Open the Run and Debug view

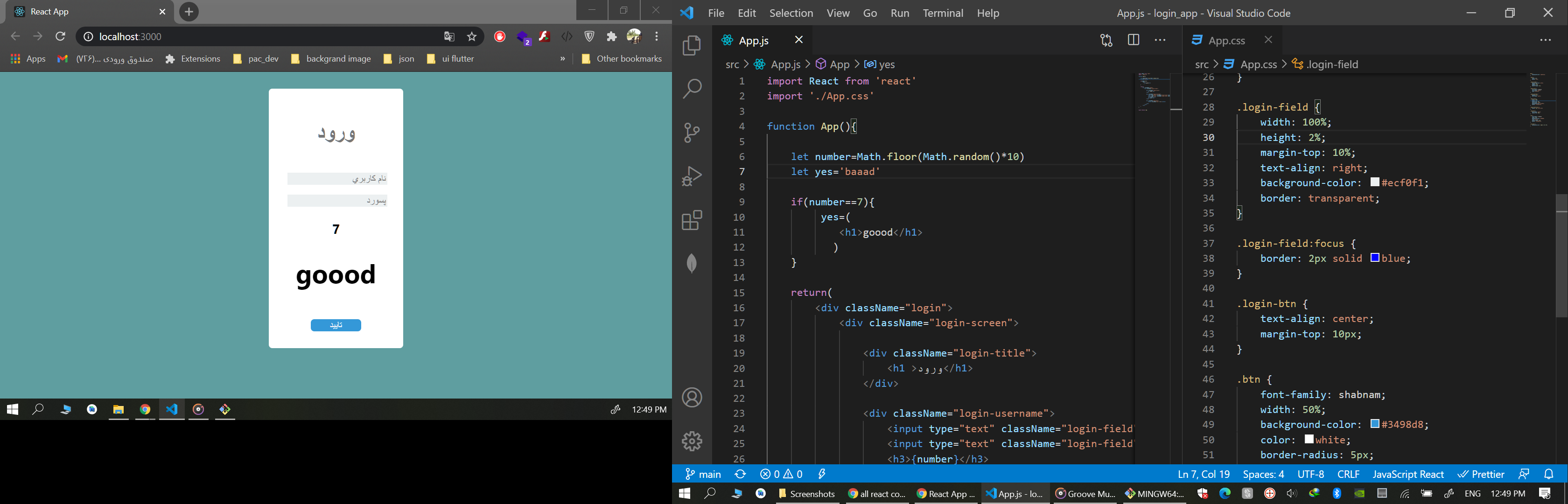click(692, 176)
